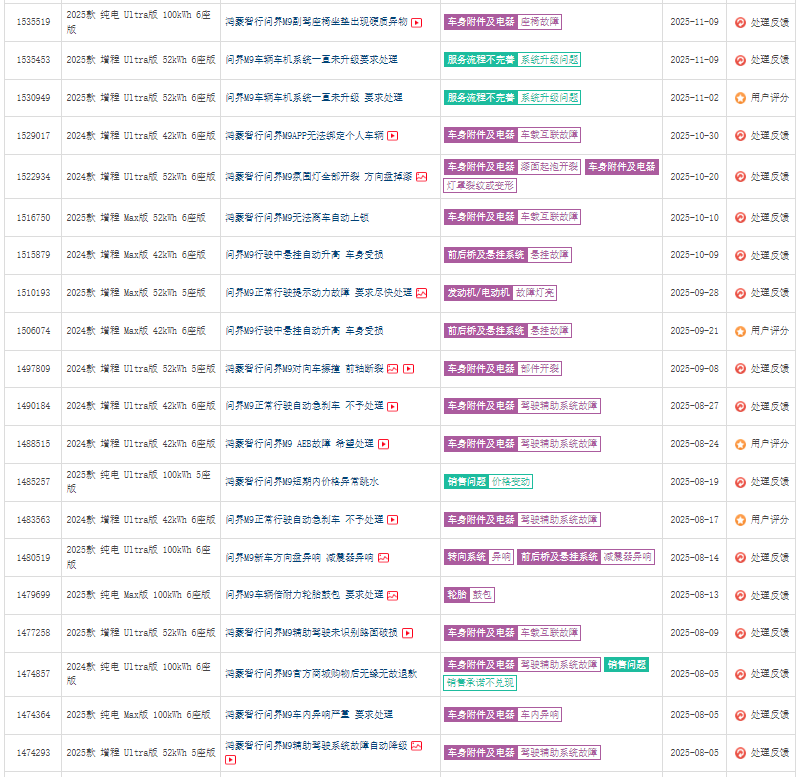Click 系统升级问题 tag on row 1535453

point(549,60)
